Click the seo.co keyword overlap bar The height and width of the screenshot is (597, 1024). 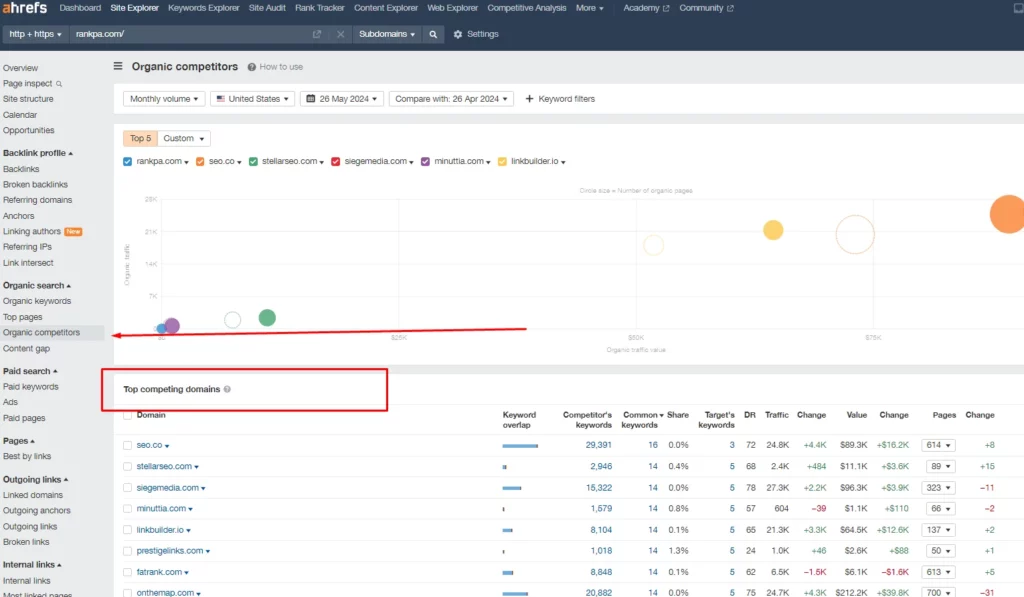[520, 445]
